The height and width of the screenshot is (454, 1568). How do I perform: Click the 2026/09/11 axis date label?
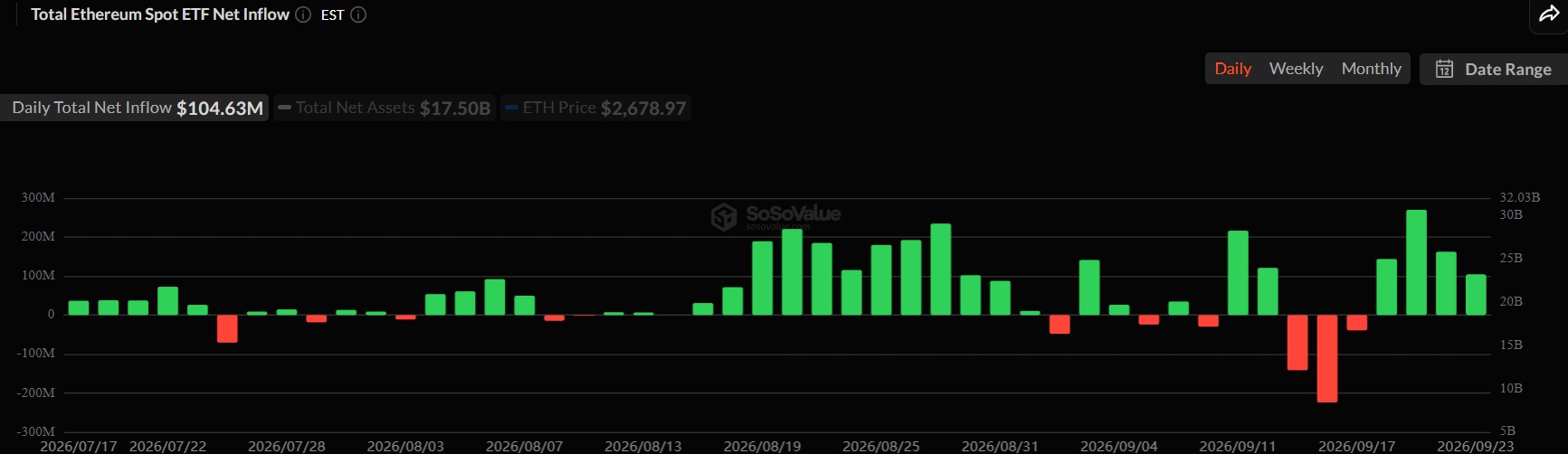tap(1238, 447)
